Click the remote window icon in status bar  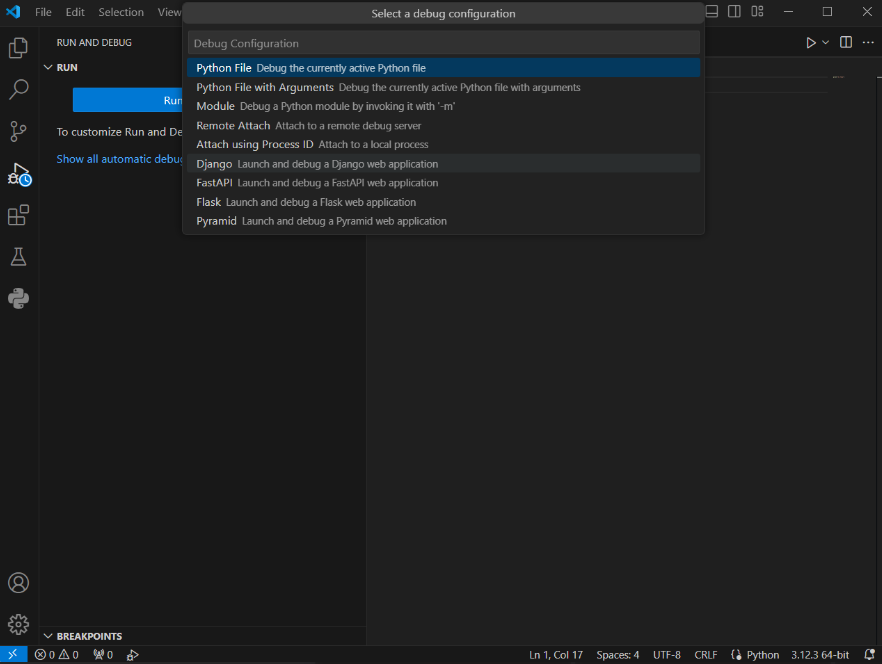point(14,654)
